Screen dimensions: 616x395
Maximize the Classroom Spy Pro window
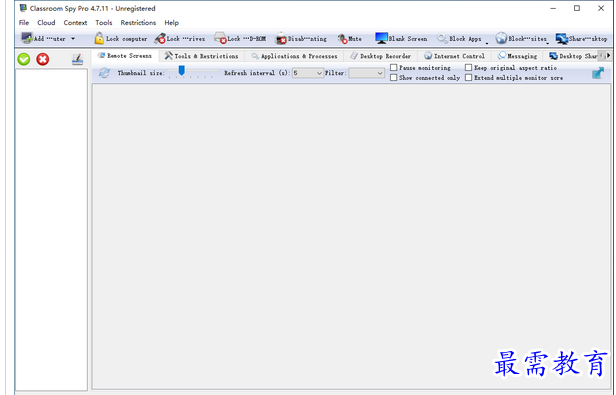pos(577,8)
